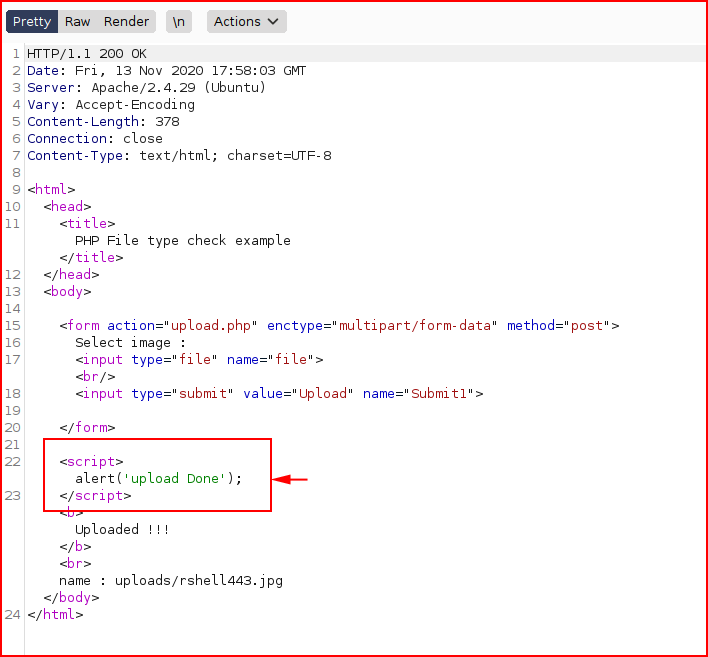Open the Actions dropdown menu

pyautogui.click(x=247, y=22)
